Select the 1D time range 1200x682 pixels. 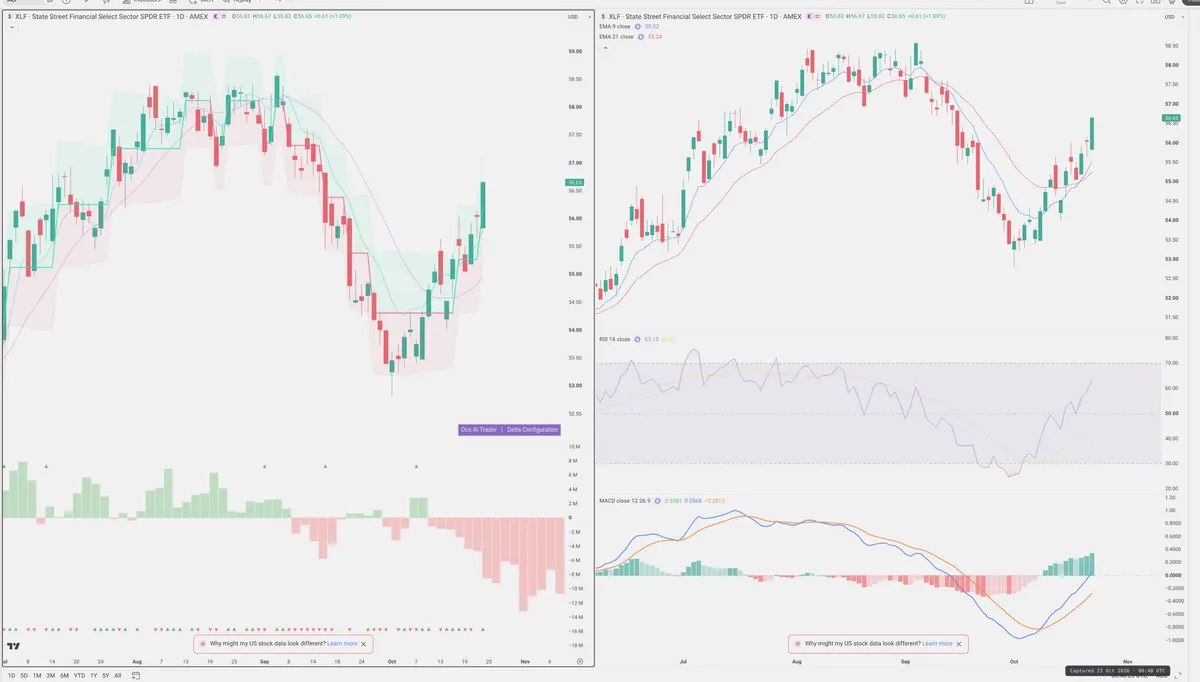(x=11, y=676)
